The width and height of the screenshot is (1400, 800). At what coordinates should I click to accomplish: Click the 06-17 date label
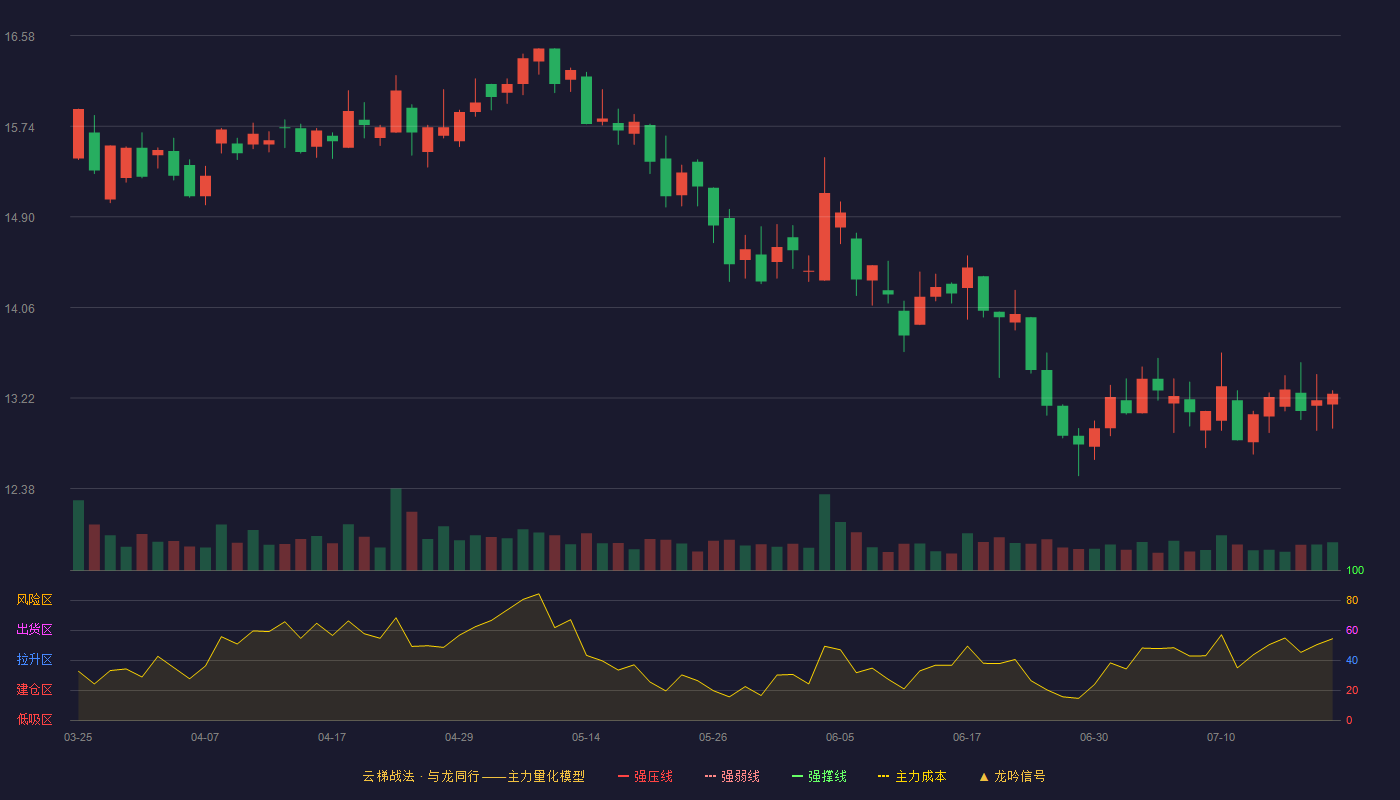pyautogui.click(x=967, y=737)
